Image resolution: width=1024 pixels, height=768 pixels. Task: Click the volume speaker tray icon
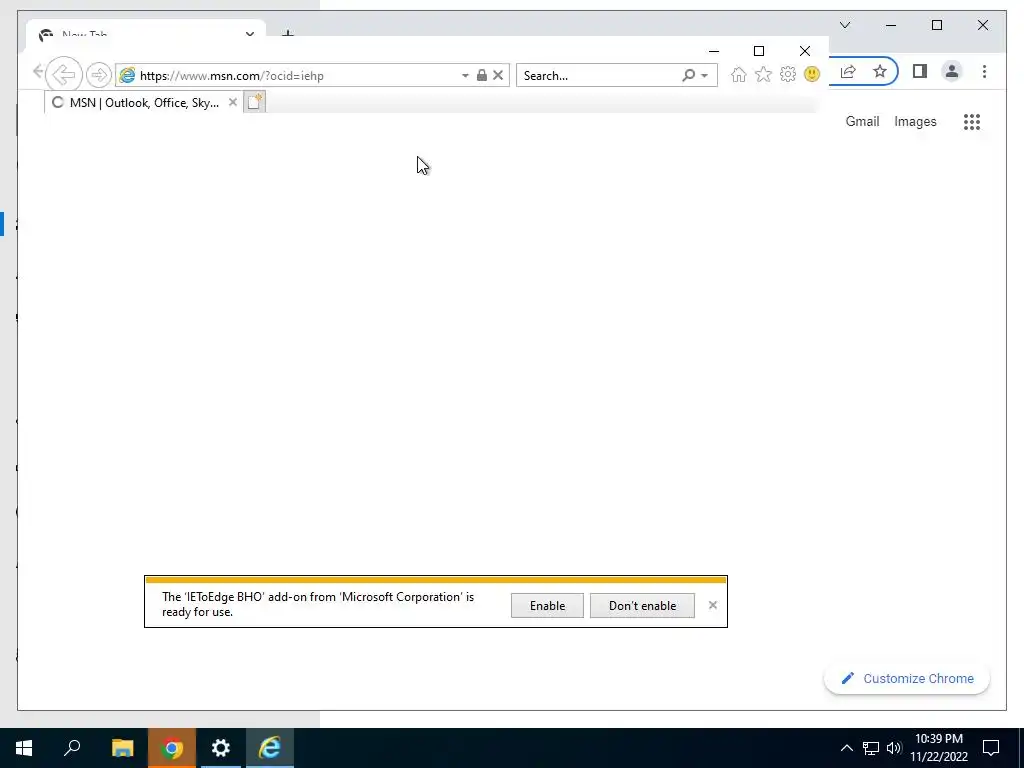point(895,748)
